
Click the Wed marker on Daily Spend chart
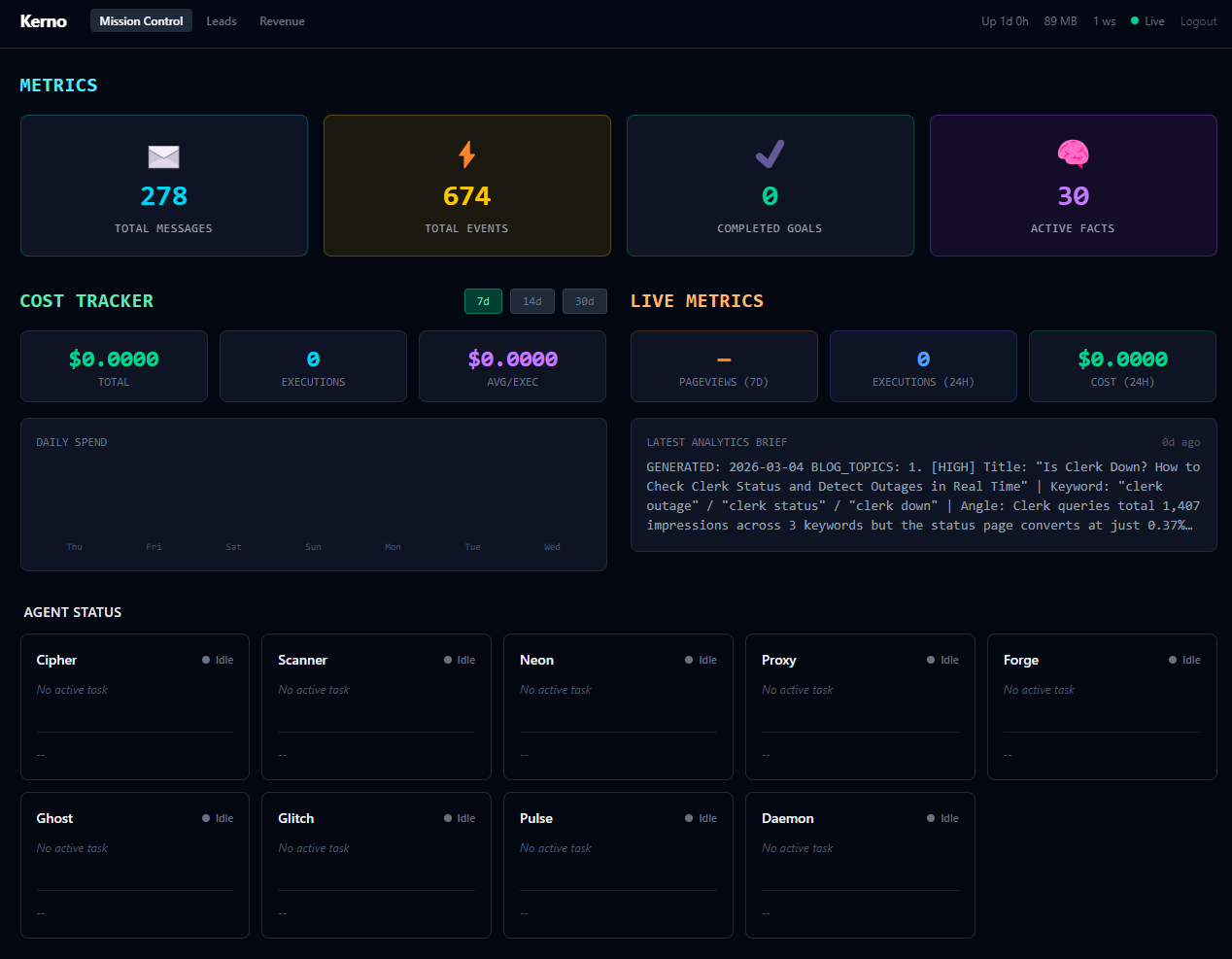[x=552, y=546]
